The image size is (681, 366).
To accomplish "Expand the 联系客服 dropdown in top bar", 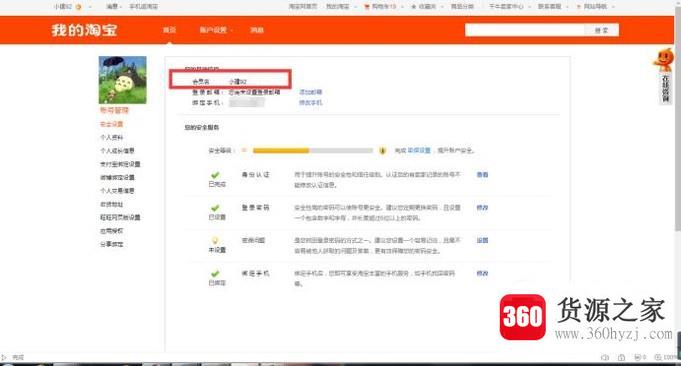I will [x=553, y=7].
